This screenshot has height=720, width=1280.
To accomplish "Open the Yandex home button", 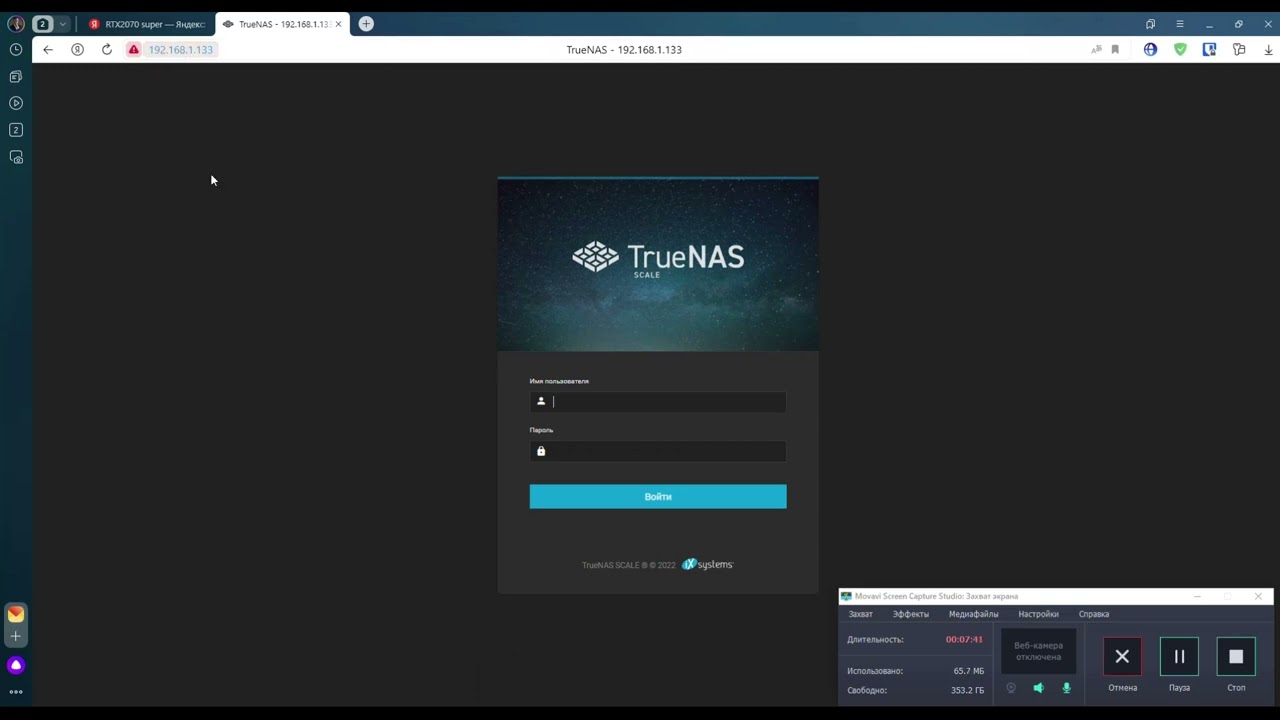I will [77, 49].
